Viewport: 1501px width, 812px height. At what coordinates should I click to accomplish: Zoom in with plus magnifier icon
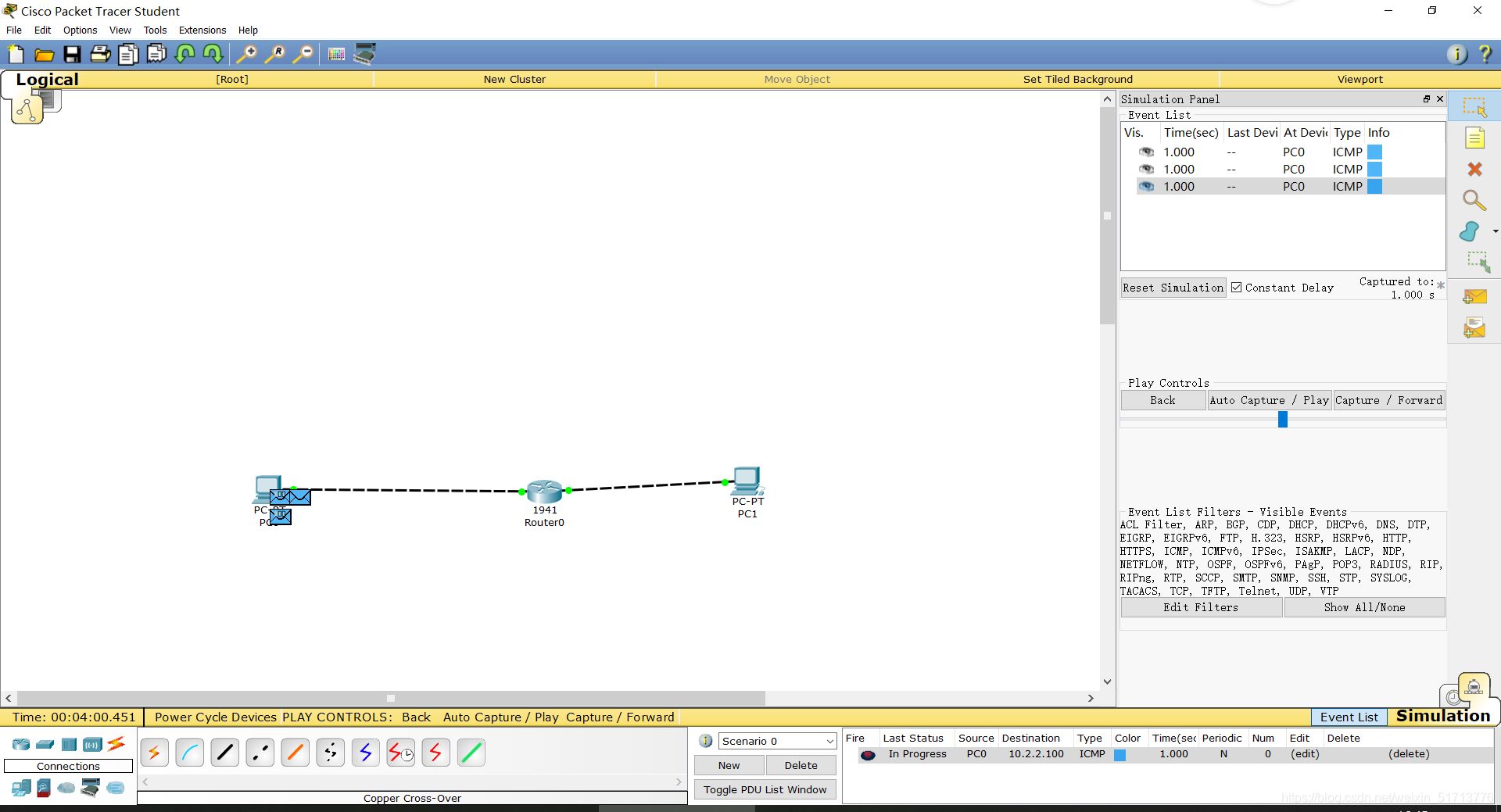[x=247, y=54]
